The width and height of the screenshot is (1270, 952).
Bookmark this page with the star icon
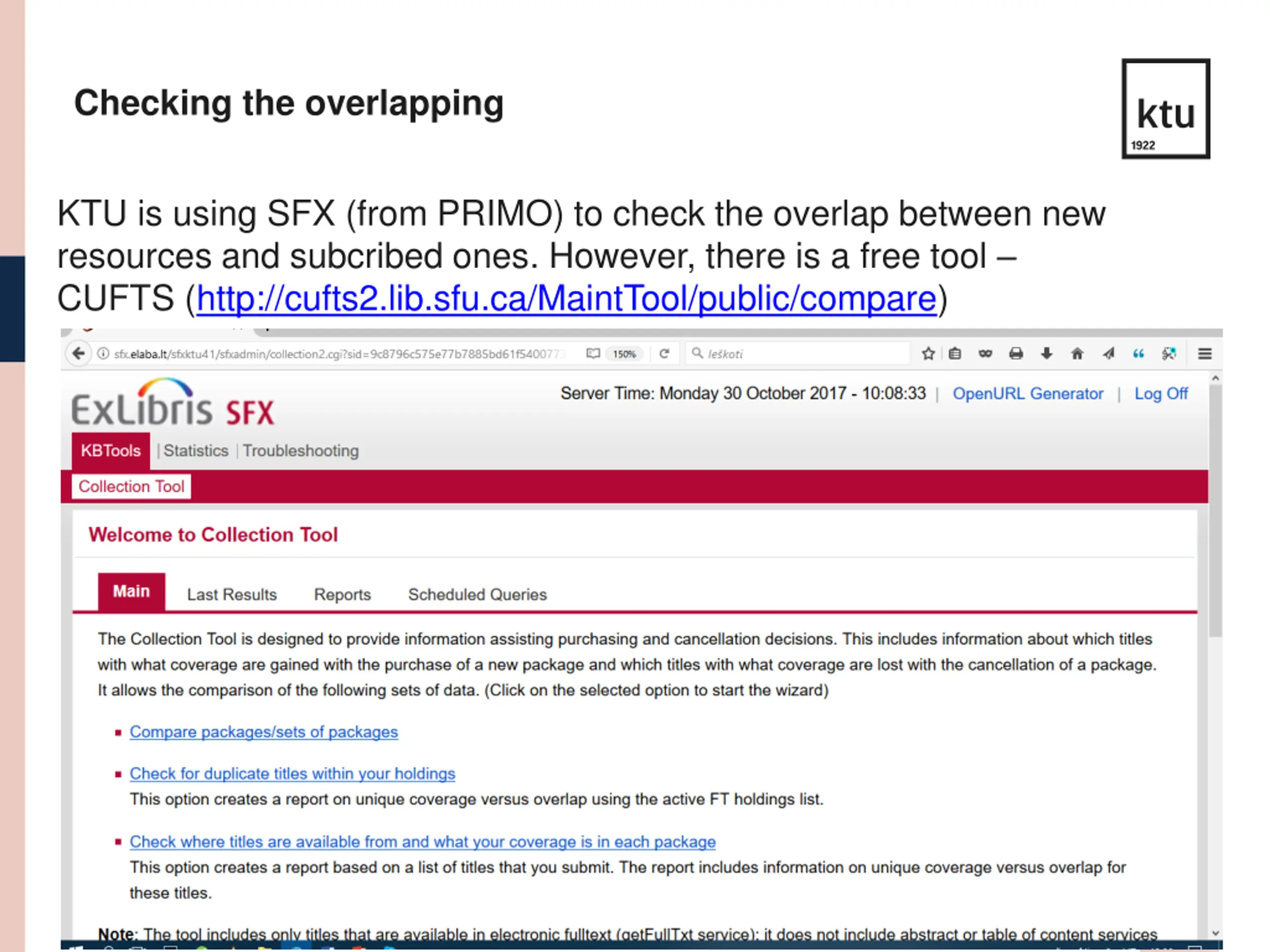click(x=928, y=354)
